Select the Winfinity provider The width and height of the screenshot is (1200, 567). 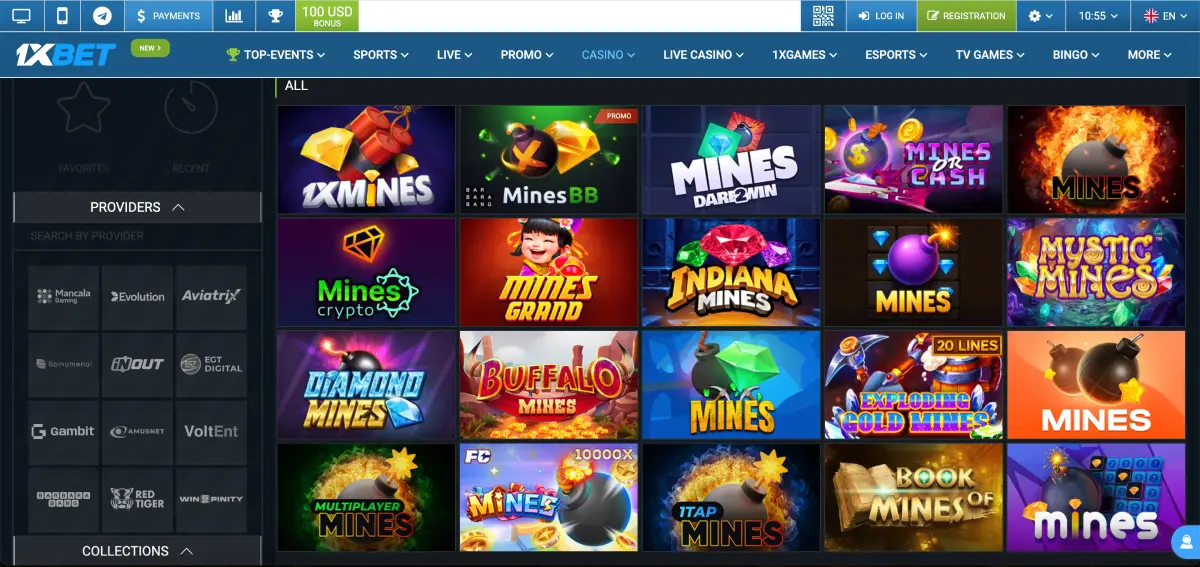click(211, 499)
